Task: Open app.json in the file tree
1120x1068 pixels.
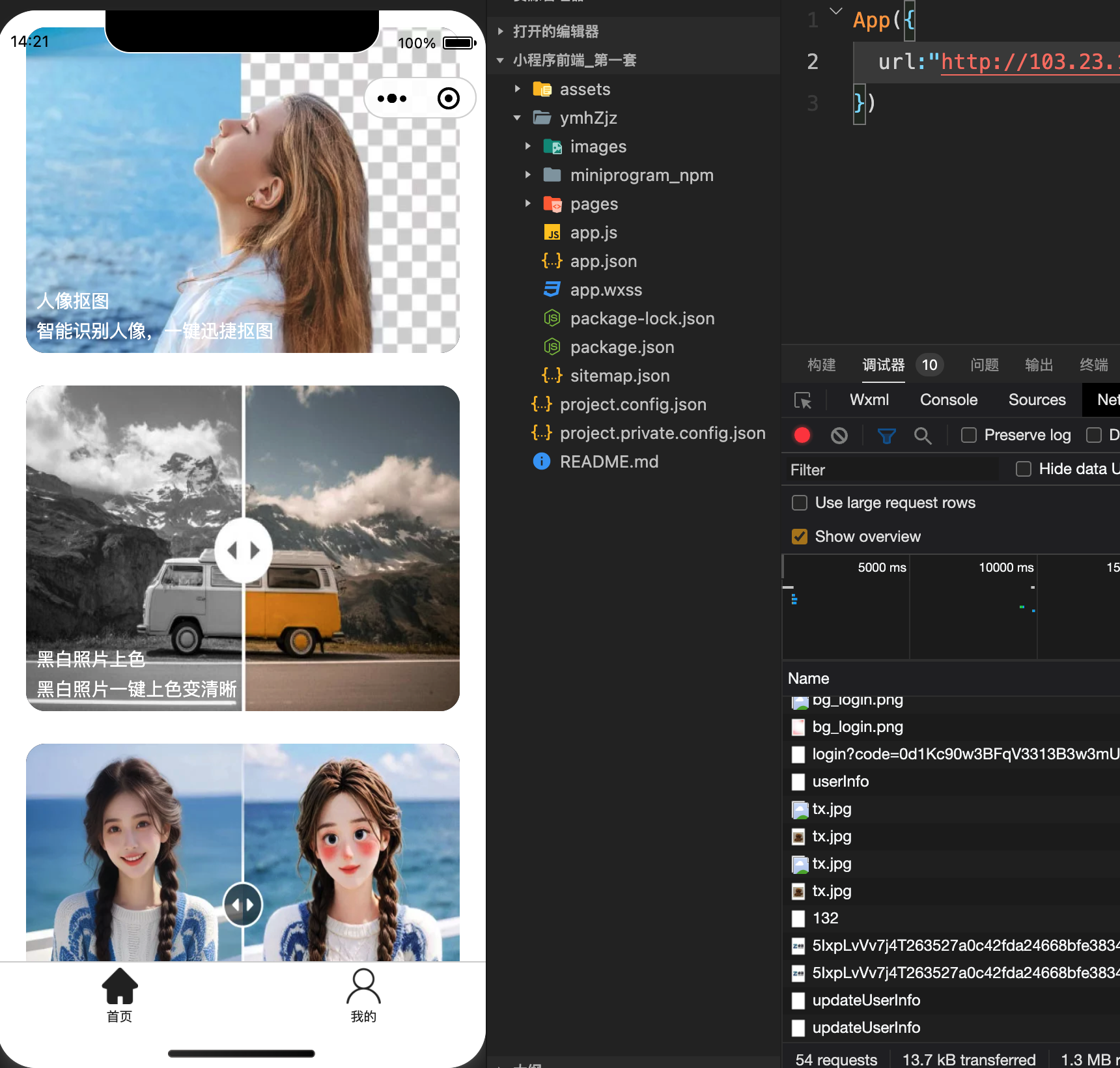Action: pyautogui.click(x=604, y=261)
